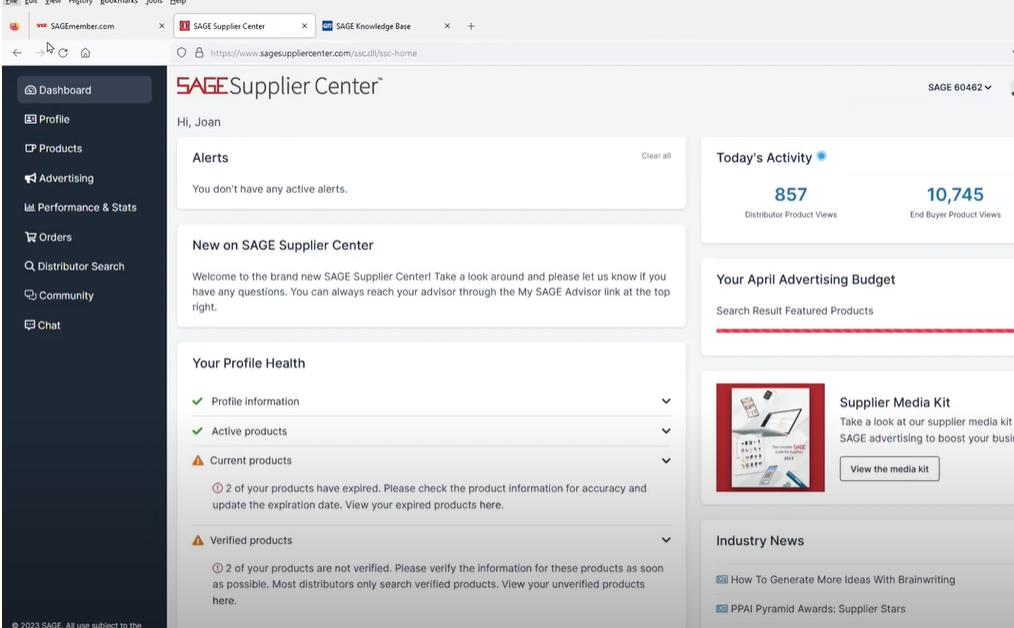Click the 'Hi, Joan' greeting text

coord(199,122)
